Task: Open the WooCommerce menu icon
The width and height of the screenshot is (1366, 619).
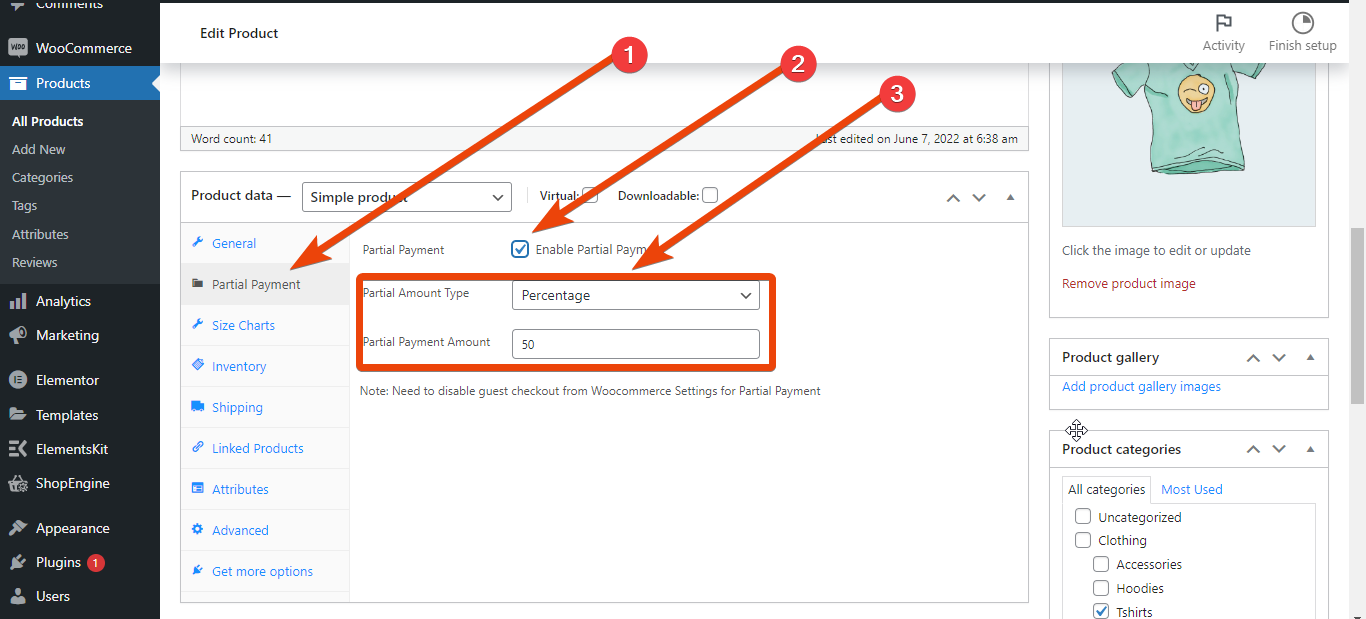Action: pos(17,48)
